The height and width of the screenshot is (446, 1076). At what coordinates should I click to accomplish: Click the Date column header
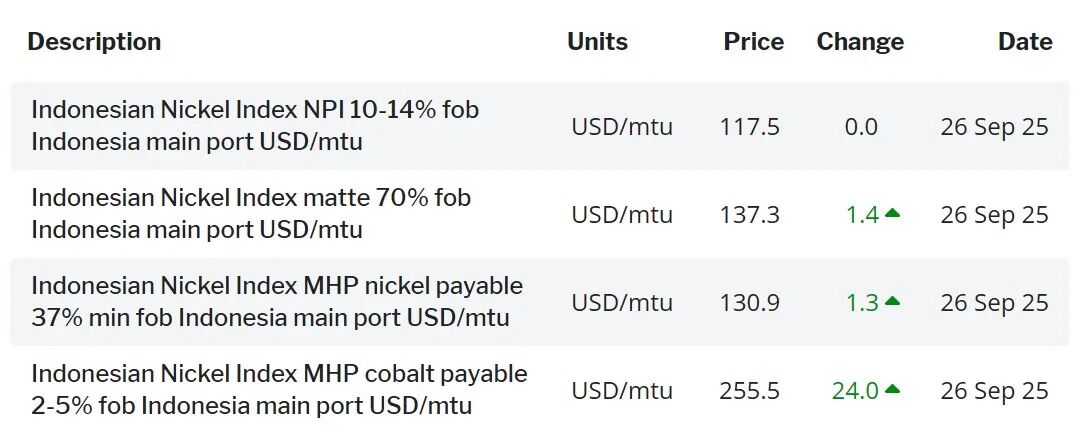[1025, 42]
